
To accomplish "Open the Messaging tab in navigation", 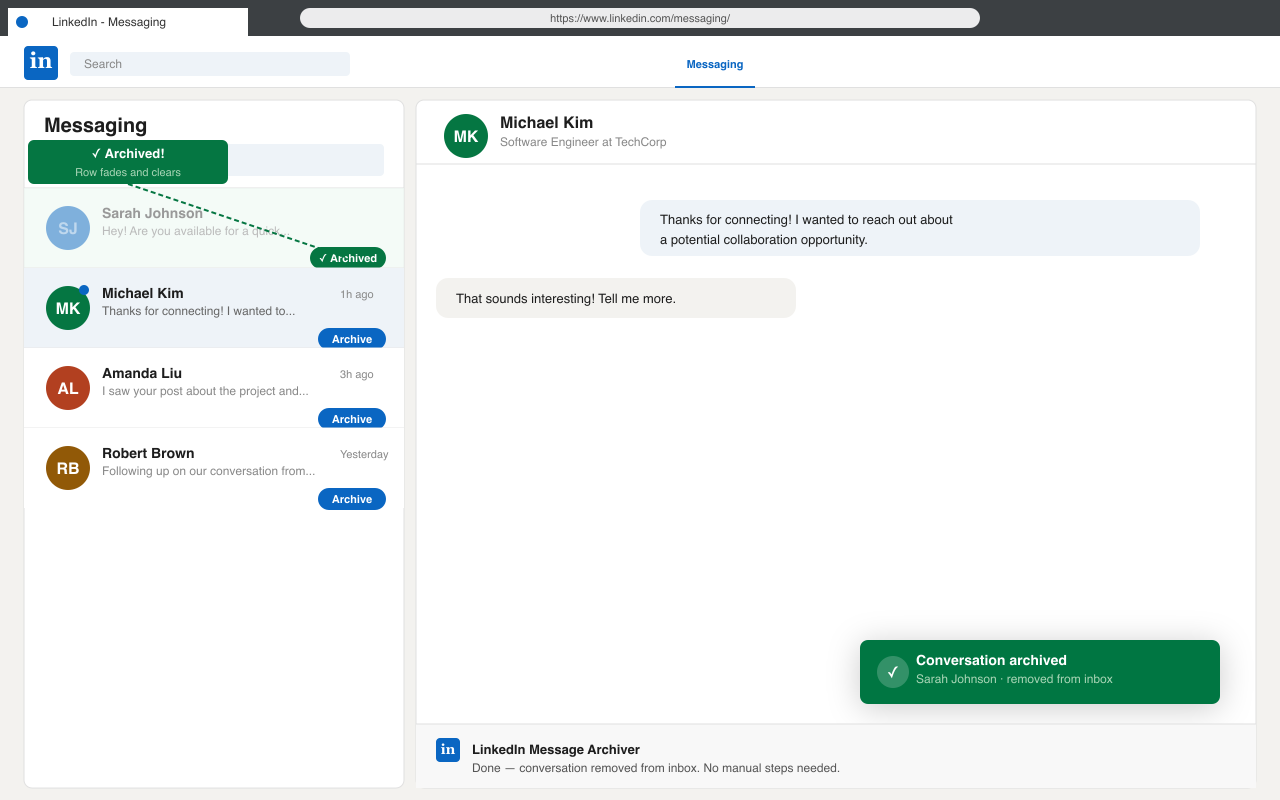I will (714, 64).
